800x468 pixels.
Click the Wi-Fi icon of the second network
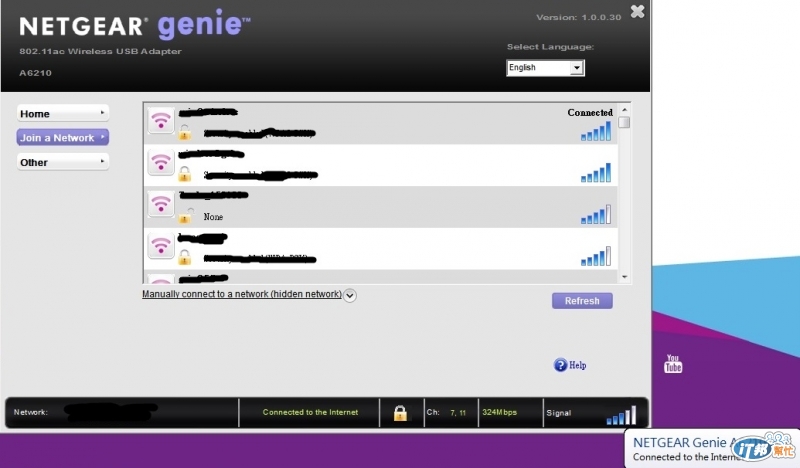[x=161, y=162]
